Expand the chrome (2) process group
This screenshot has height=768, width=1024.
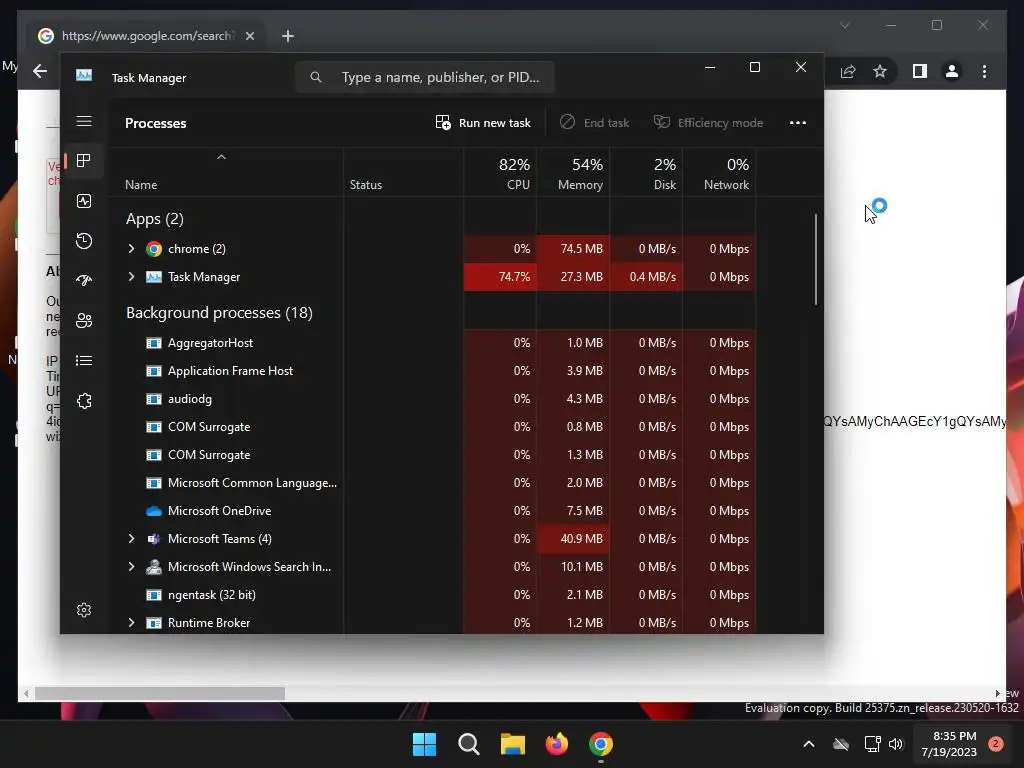tap(131, 249)
